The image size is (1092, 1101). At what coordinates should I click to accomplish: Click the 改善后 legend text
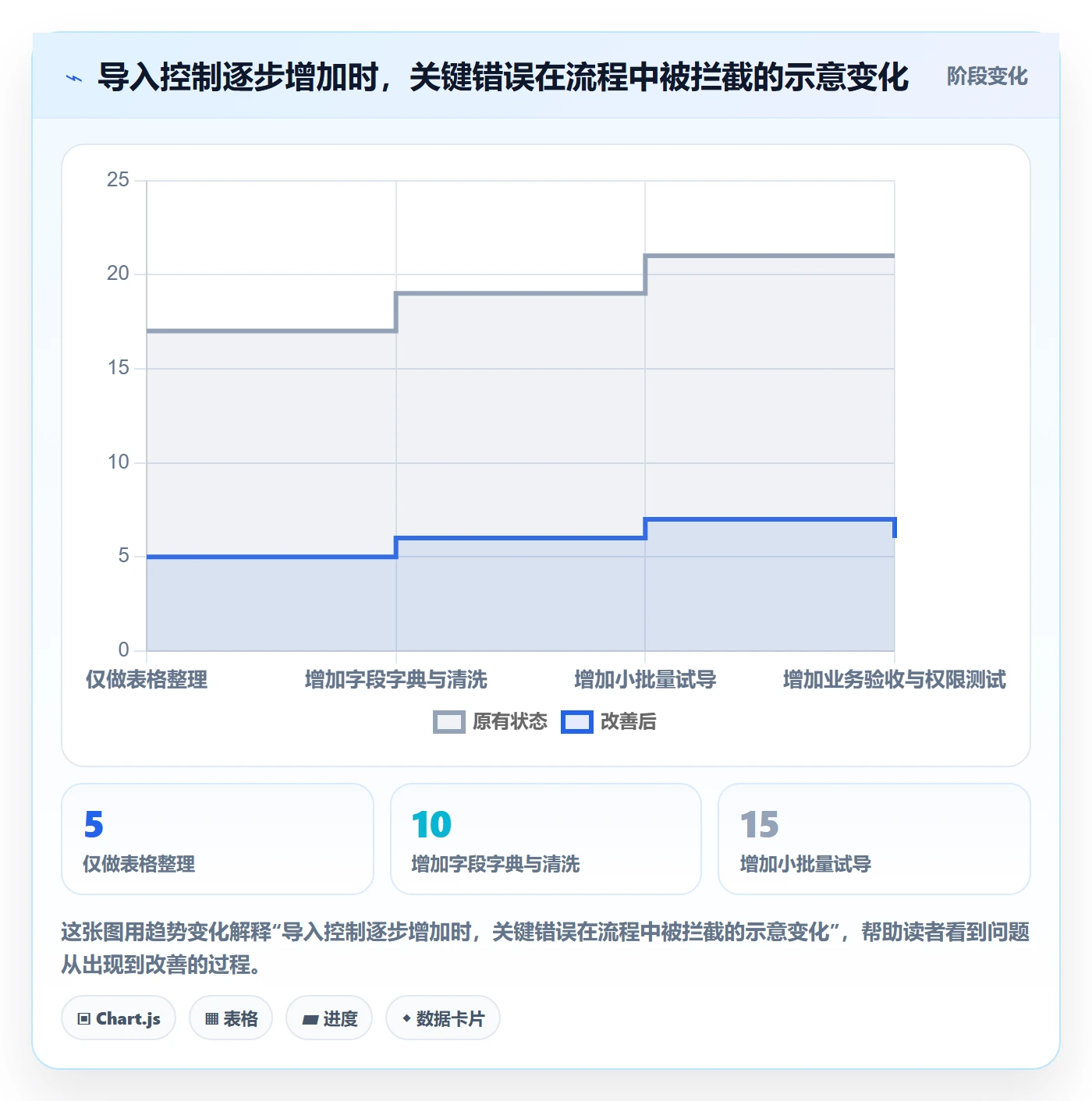click(628, 722)
